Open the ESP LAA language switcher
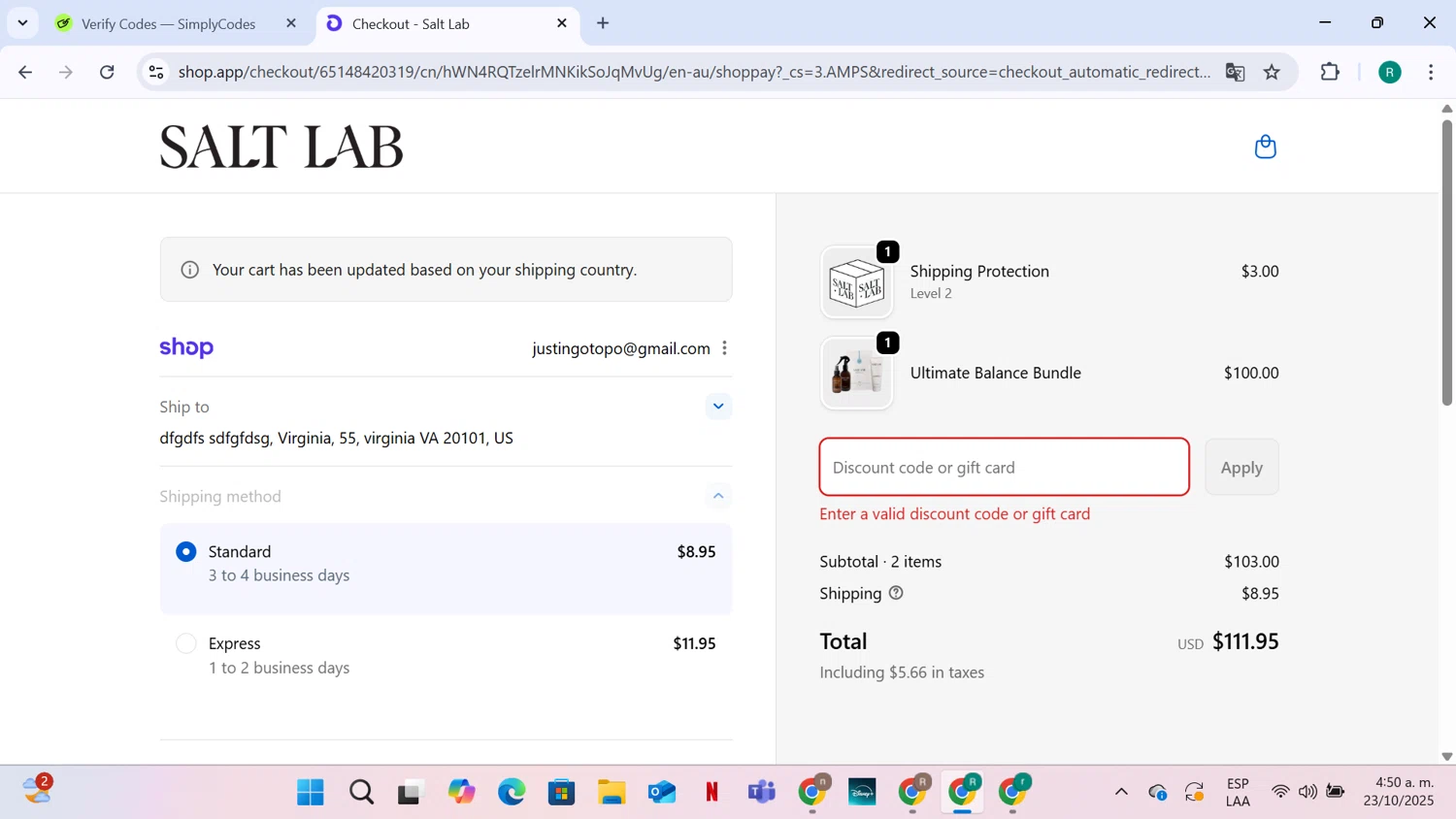Viewport: 1456px width, 819px height. point(1238,792)
